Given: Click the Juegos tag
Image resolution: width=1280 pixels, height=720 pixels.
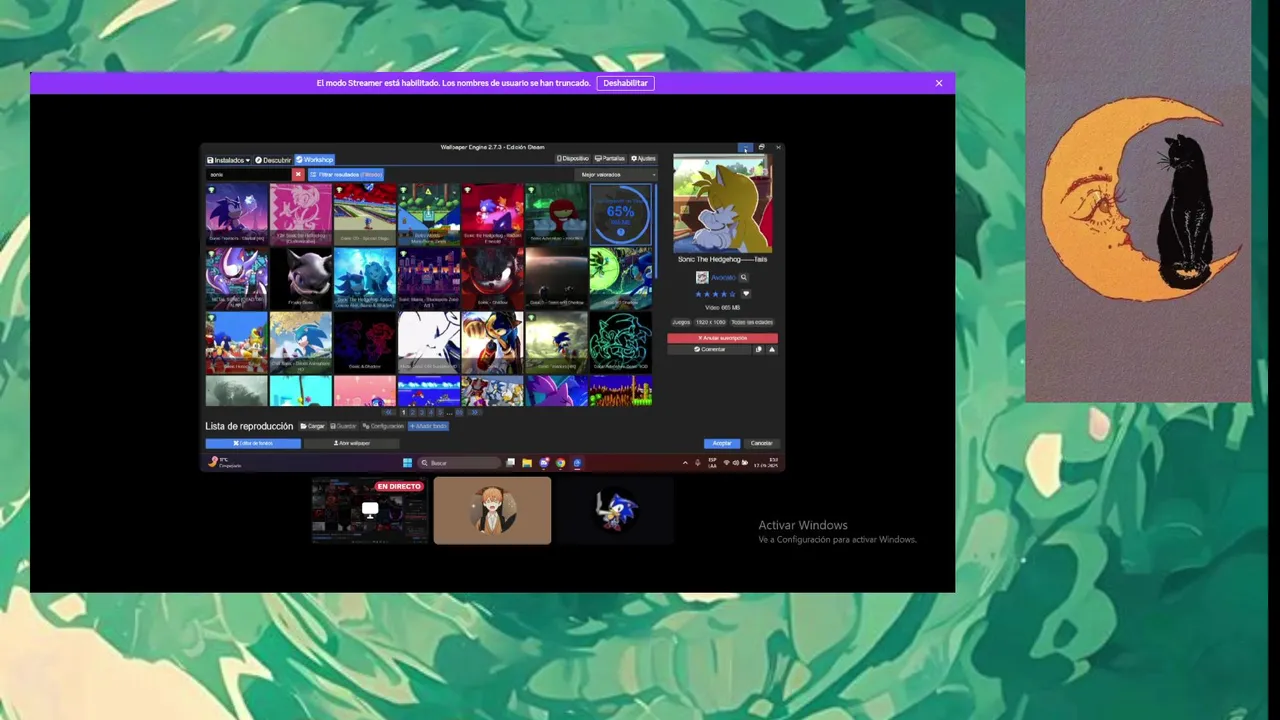Looking at the screenshot, I should coord(681,322).
